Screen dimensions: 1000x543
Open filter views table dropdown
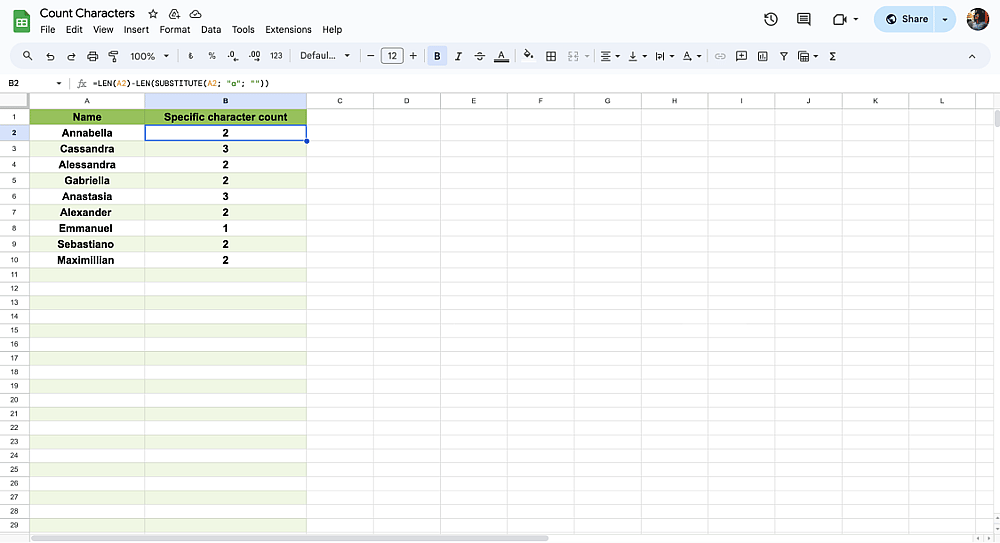808,56
